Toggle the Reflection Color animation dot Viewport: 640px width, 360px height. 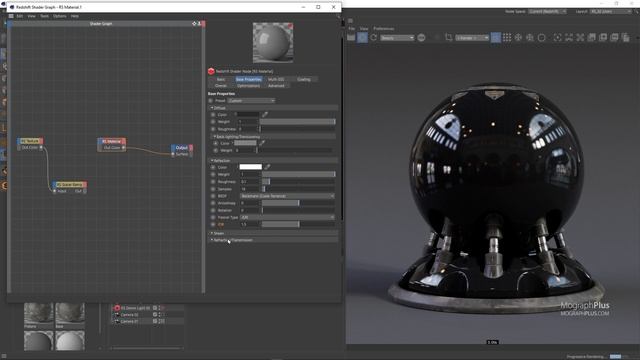[x=213, y=167]
